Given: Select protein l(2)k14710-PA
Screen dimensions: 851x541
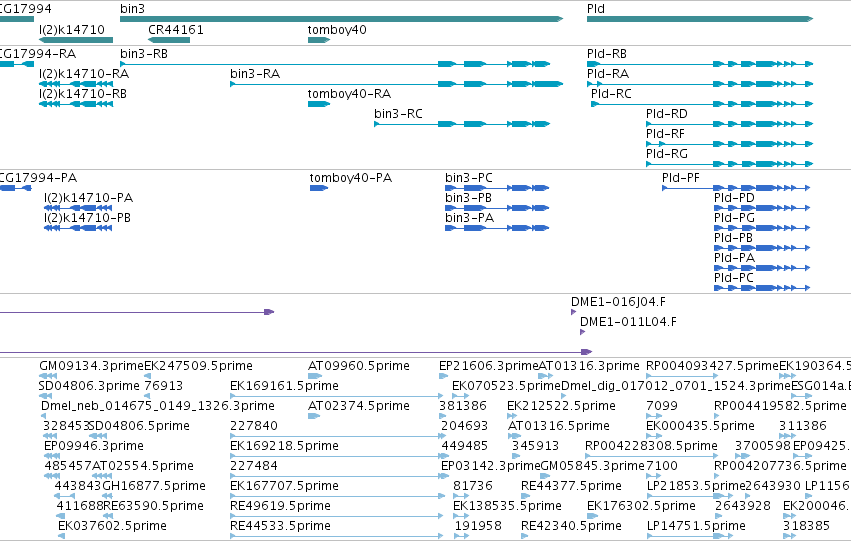Looking at the screenshot, I should (x=78, y=208).
